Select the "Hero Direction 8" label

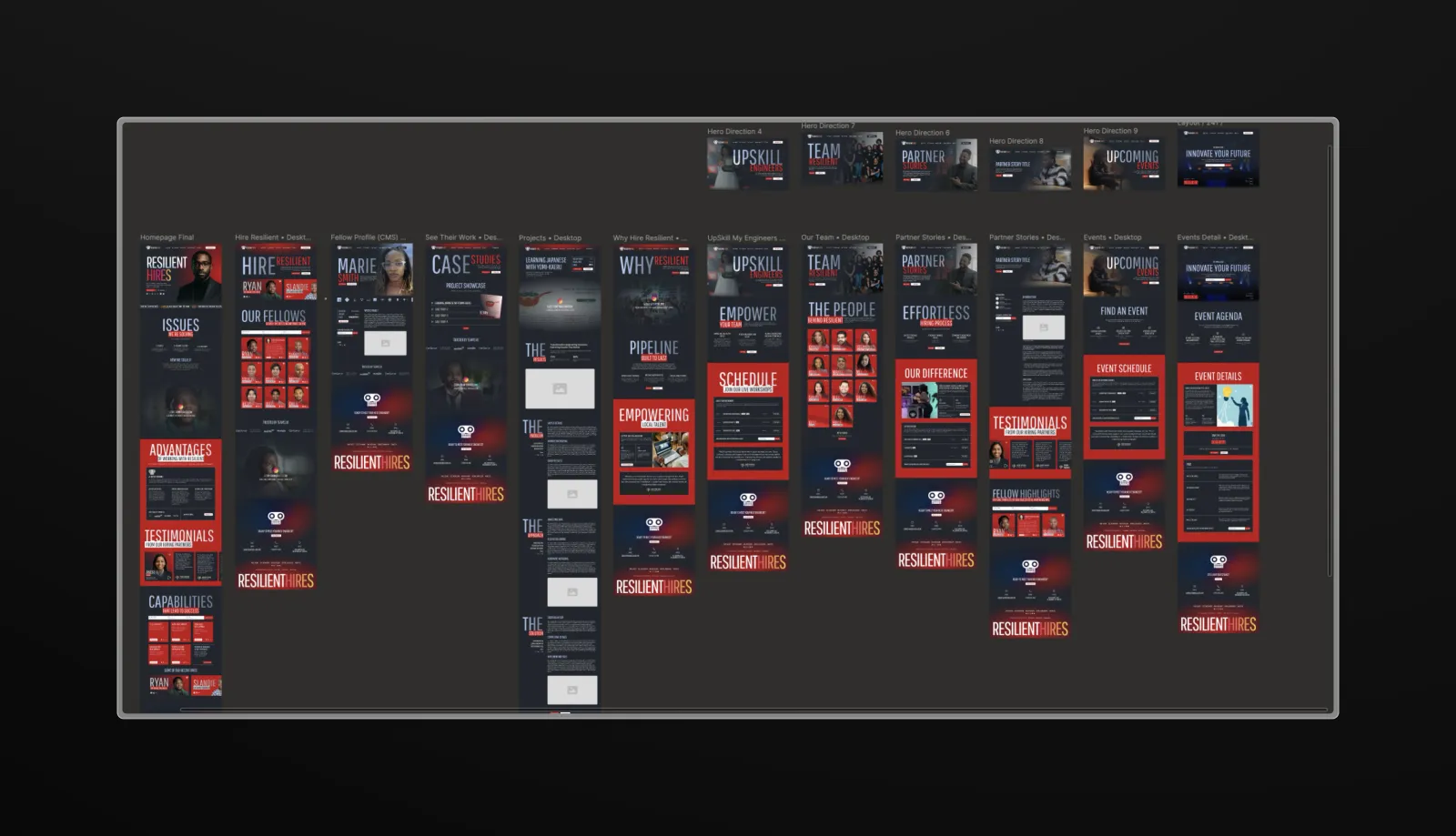click(1016, 141)
